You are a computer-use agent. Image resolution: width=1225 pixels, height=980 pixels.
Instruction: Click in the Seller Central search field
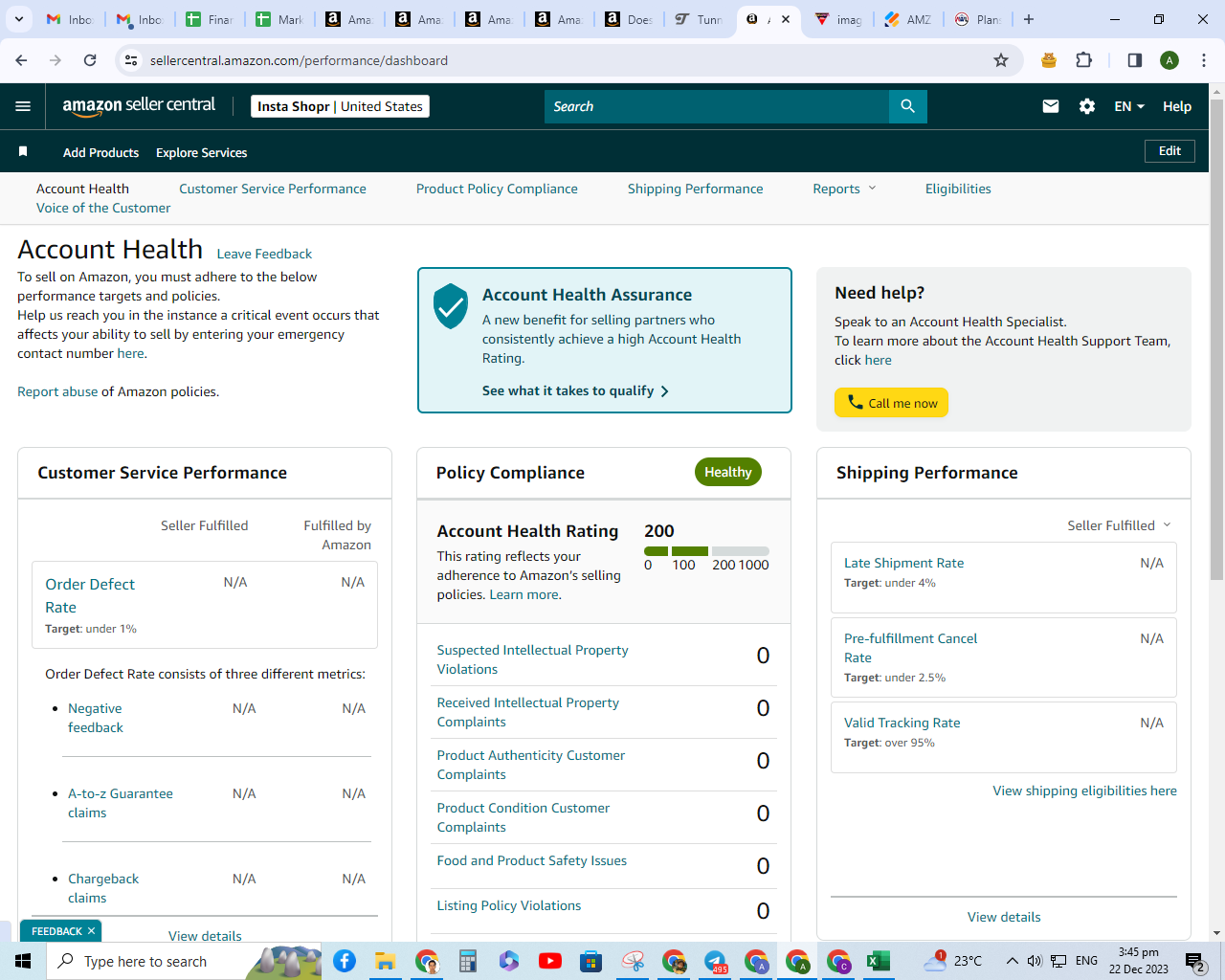[x=717, y=106]
